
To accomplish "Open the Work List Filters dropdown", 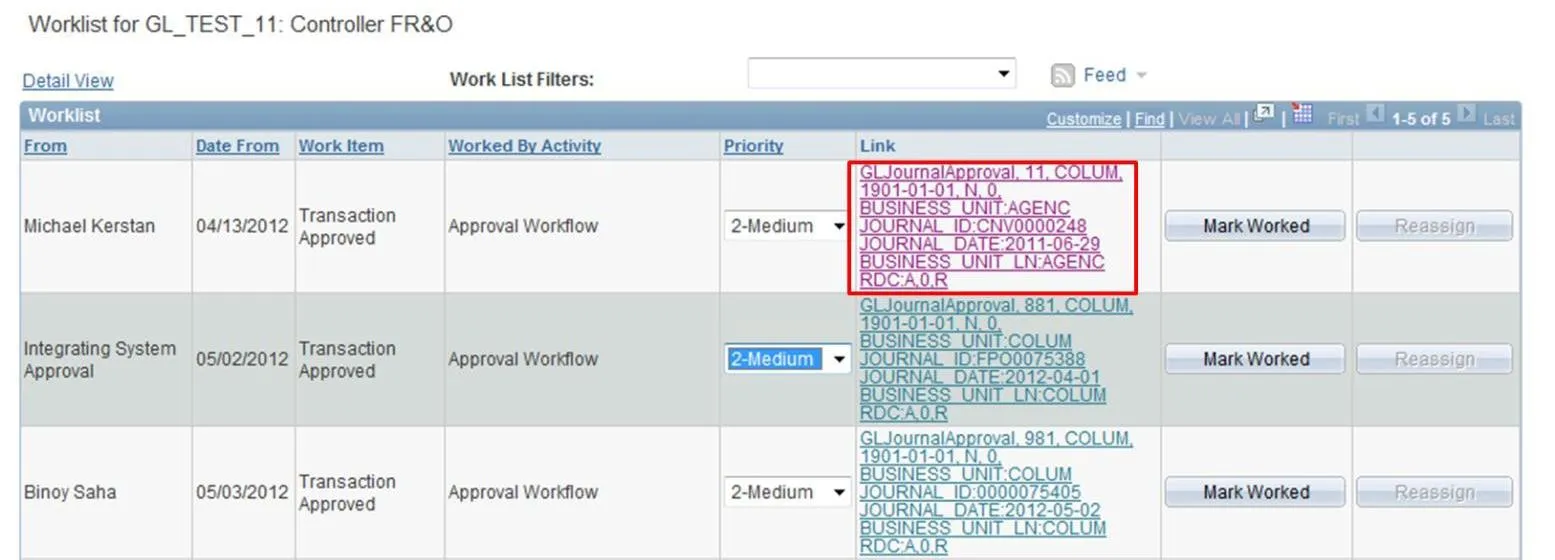I will tap(881, 74).
